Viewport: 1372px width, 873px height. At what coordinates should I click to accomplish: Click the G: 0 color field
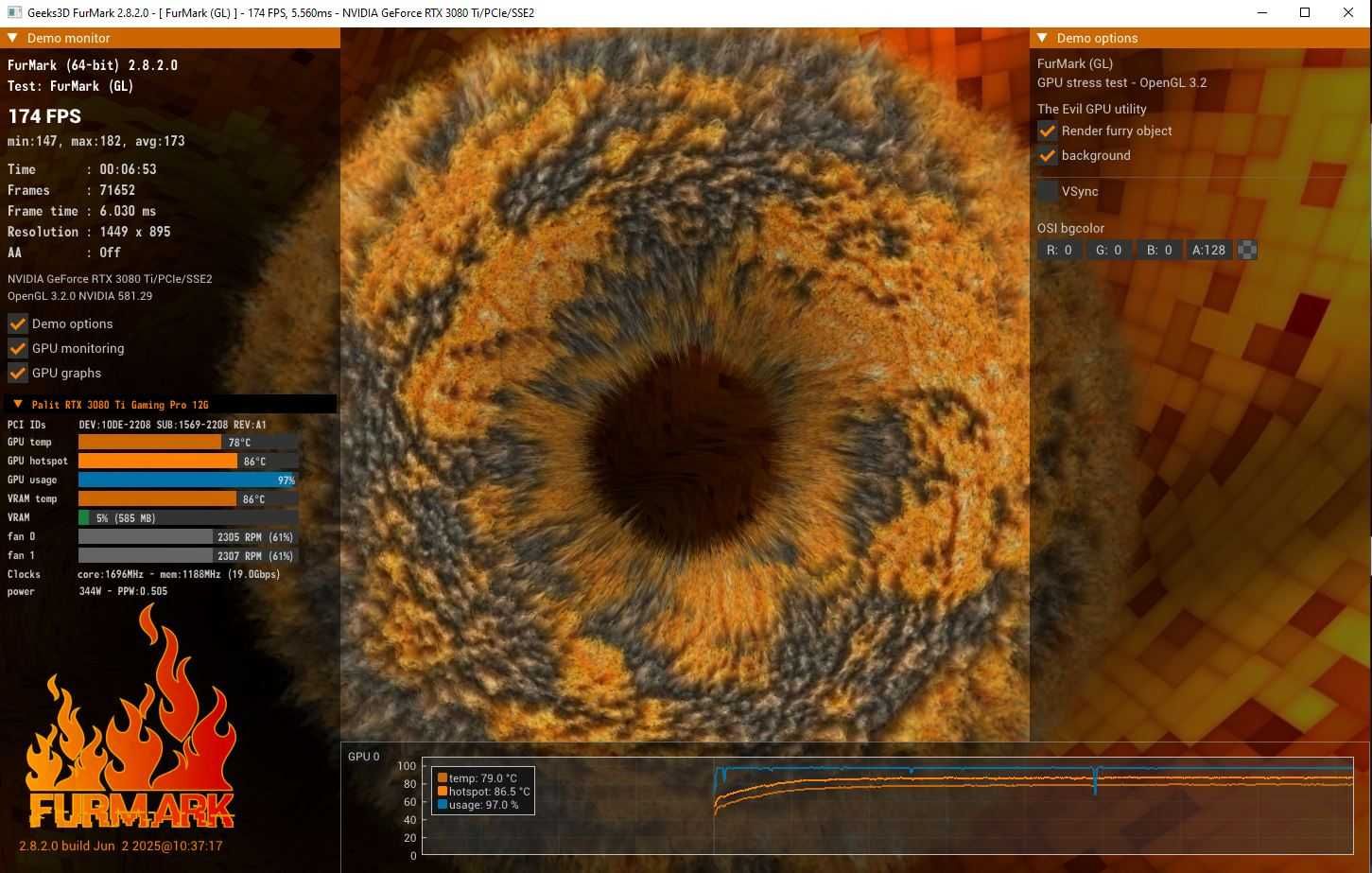click(1109, 250)
